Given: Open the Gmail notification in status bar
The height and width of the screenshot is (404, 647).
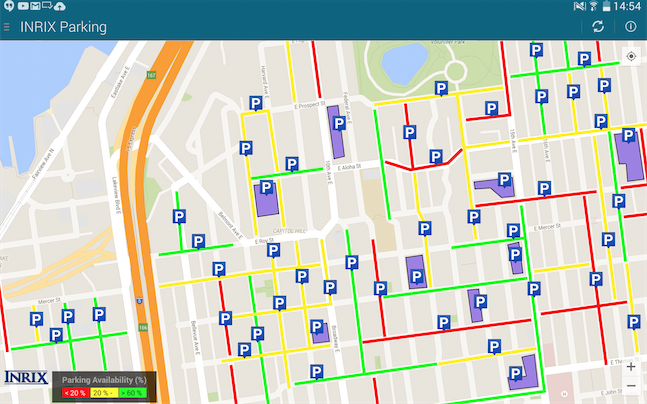Looking at the screenshot, I should pyautogui.click(x=35, y=6).
